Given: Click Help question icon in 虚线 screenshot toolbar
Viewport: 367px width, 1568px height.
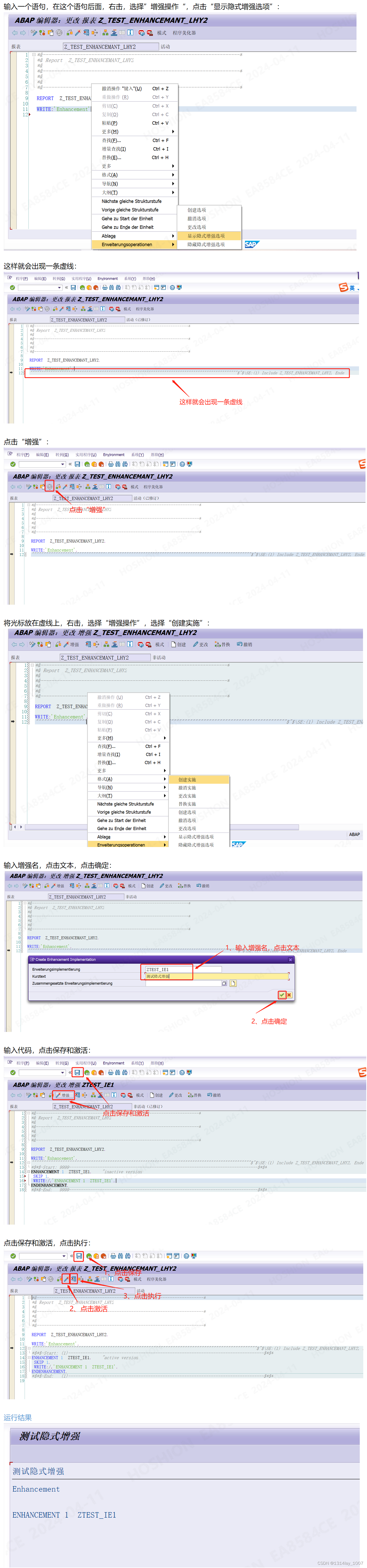Looking at the screenshot, I should [173, 287].
